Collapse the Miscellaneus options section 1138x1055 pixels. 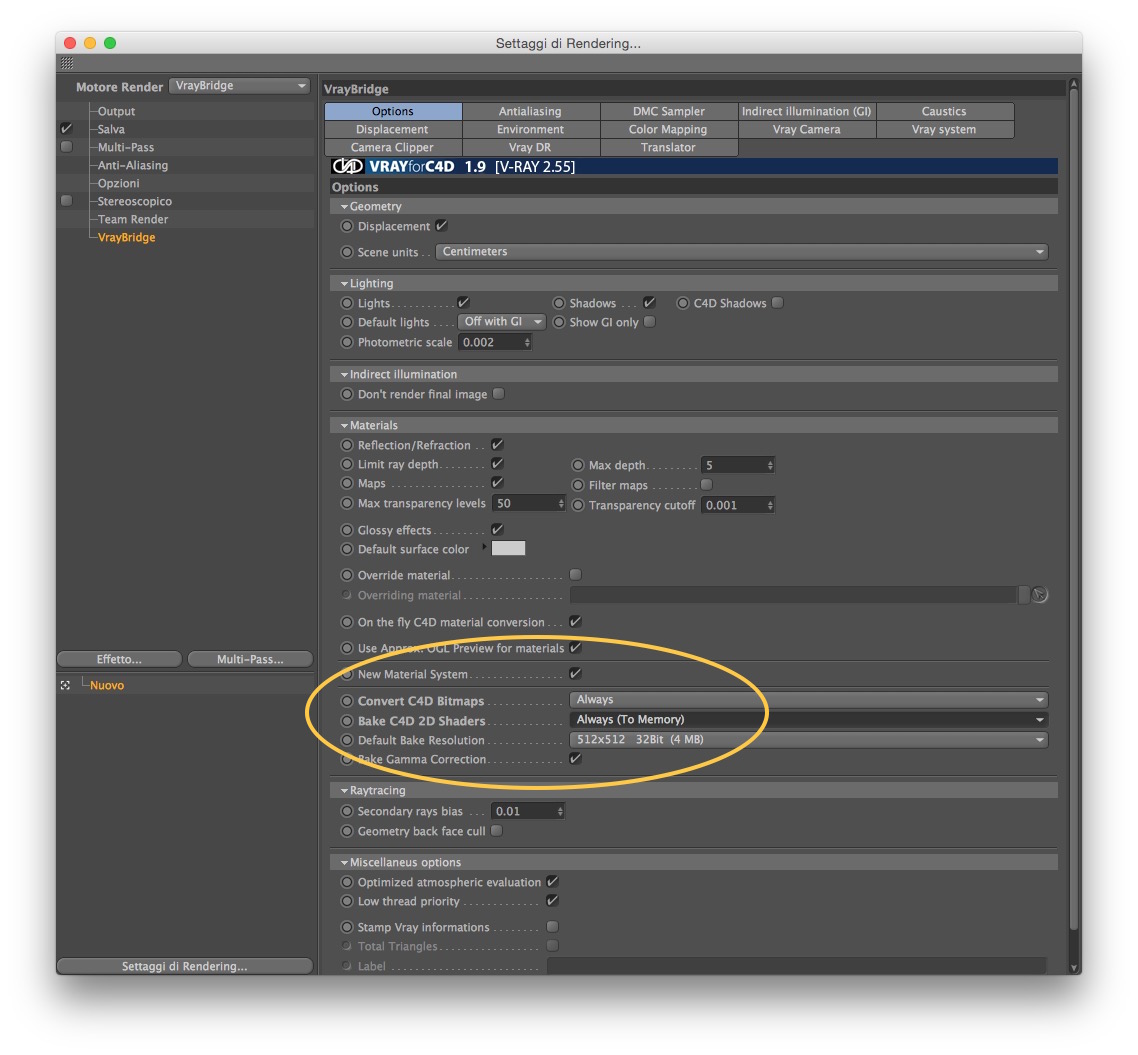pos(344,863)
